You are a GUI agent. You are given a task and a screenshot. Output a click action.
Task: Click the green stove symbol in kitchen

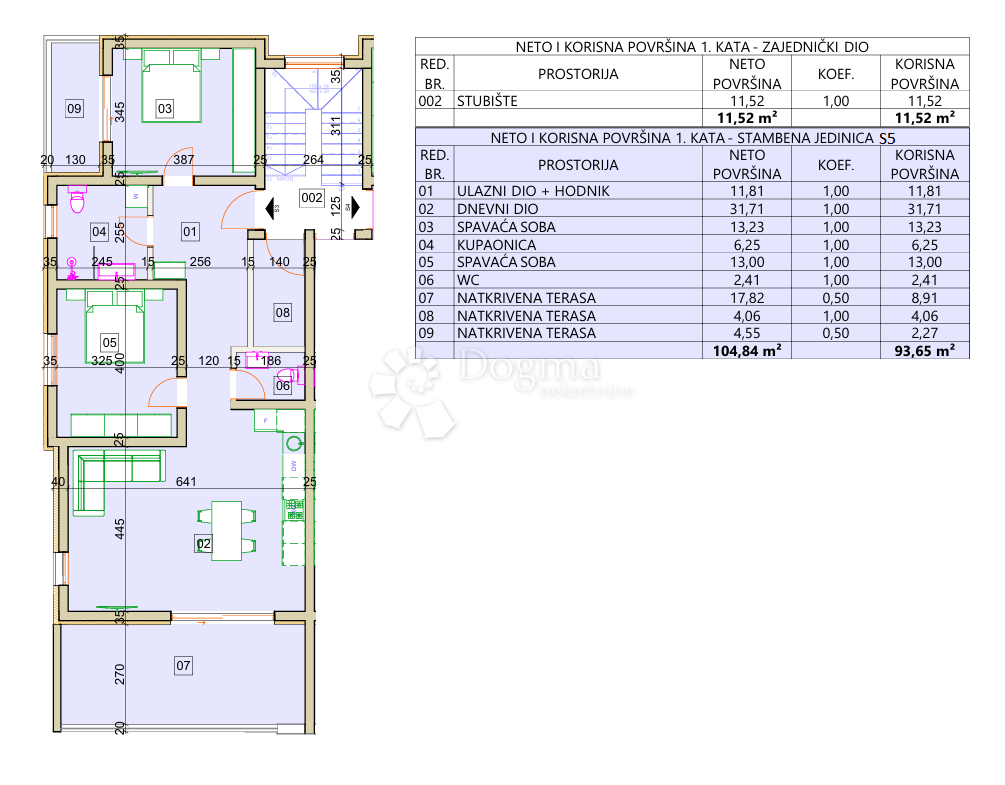294,511
